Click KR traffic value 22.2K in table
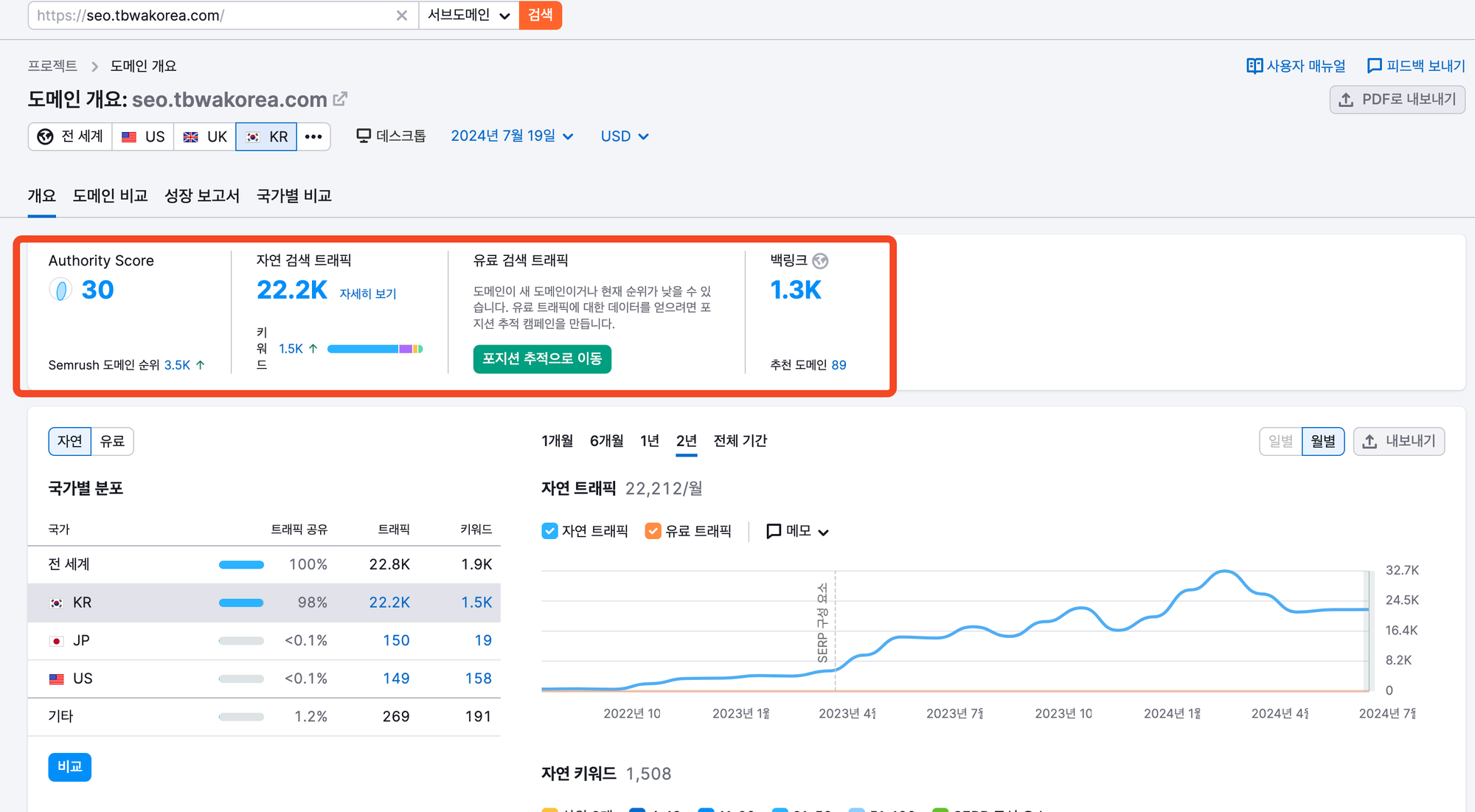Screen dimensions: 1475x812 pos(389,603)
